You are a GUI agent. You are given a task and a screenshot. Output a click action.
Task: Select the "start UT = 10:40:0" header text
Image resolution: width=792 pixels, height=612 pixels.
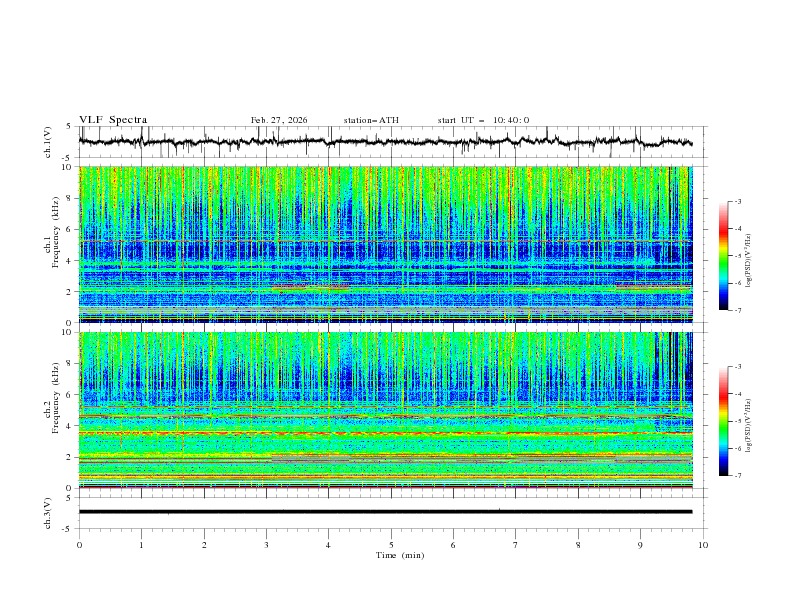pos(483,120)
